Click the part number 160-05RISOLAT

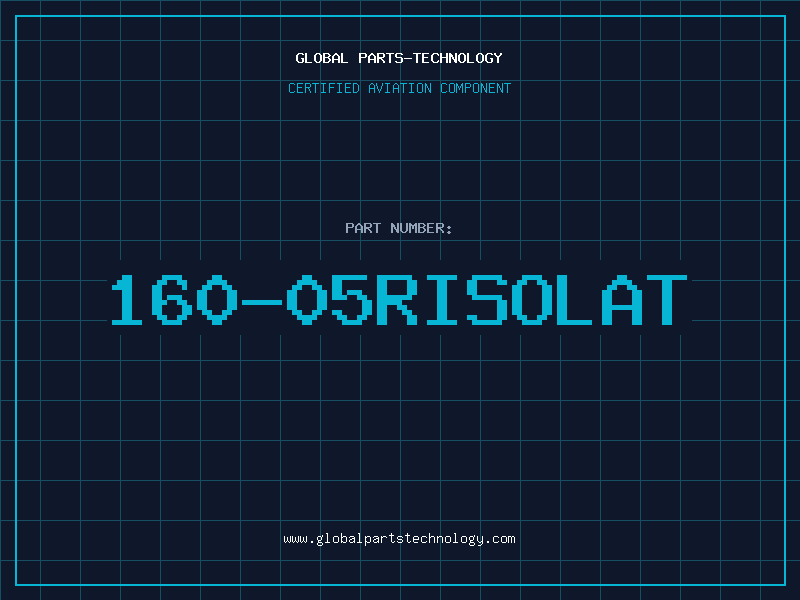click(x=399, y=299)
